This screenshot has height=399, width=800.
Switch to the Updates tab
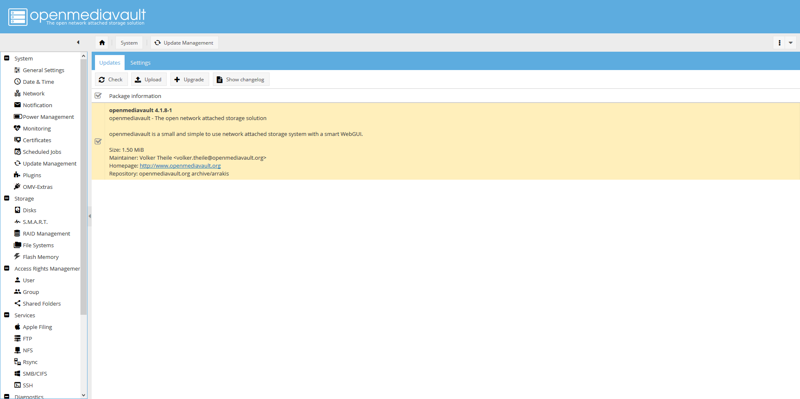(x=110, y=63)
